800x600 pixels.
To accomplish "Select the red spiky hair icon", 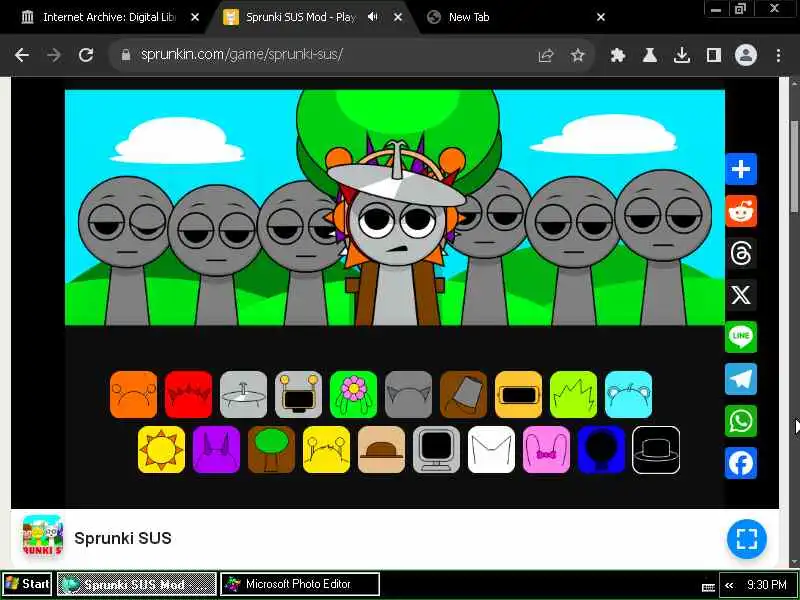I will (x=188, y=394).
